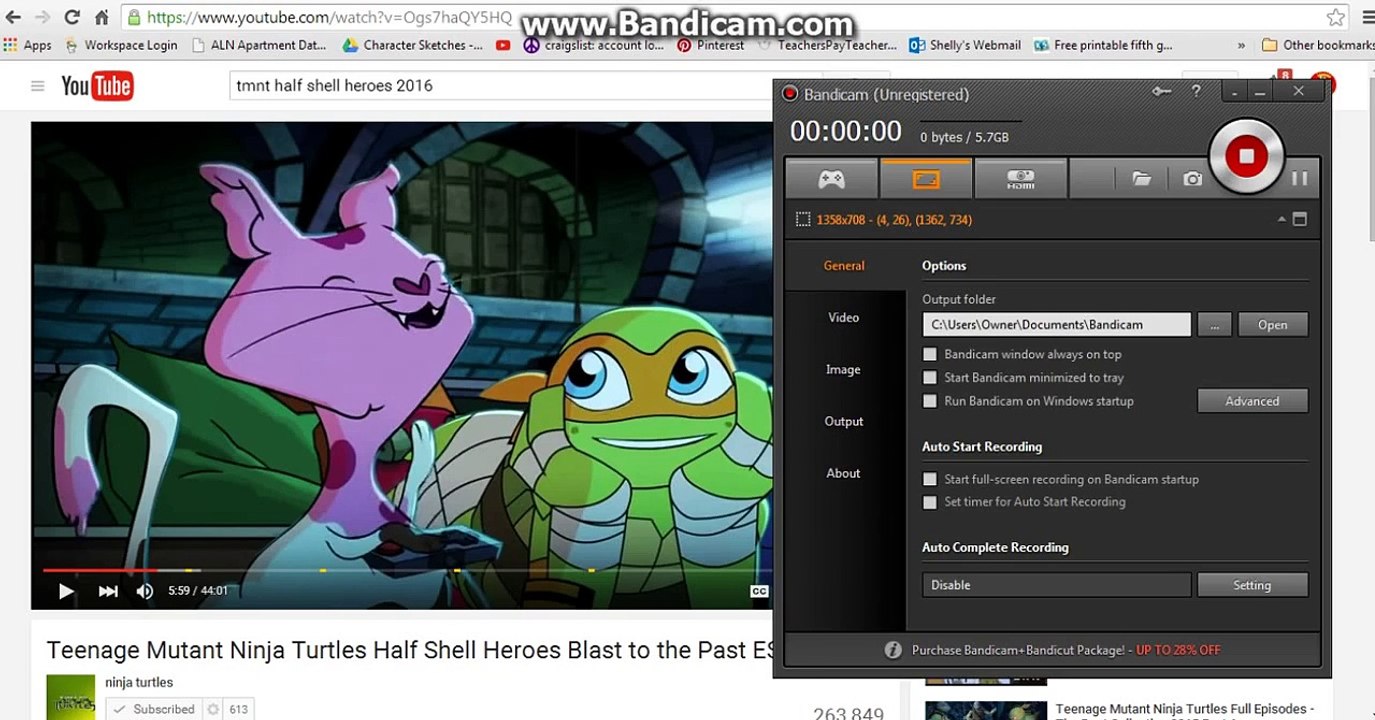This screenshot has height=720, width=1375.
Task: Mute the YouTube video volume
Action: (x=145, y=591)
